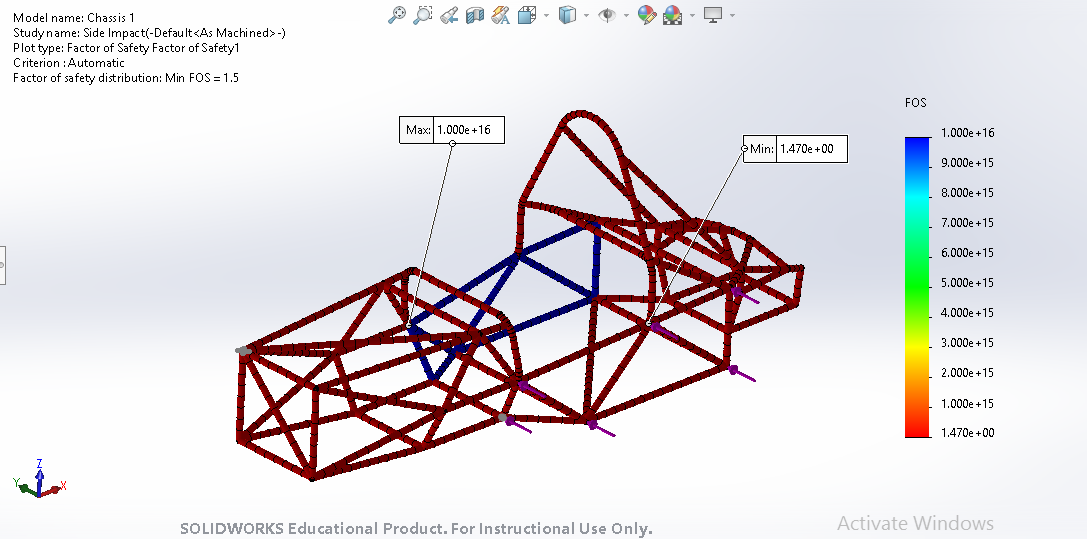Open the Edit Appearance tool
The height and width of the screenshot is (539, 1087).
coord(647,15)
